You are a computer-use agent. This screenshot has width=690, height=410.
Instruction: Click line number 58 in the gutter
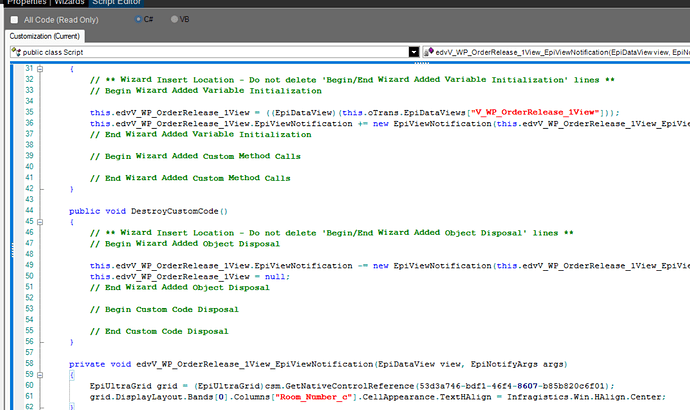[29, 363]
